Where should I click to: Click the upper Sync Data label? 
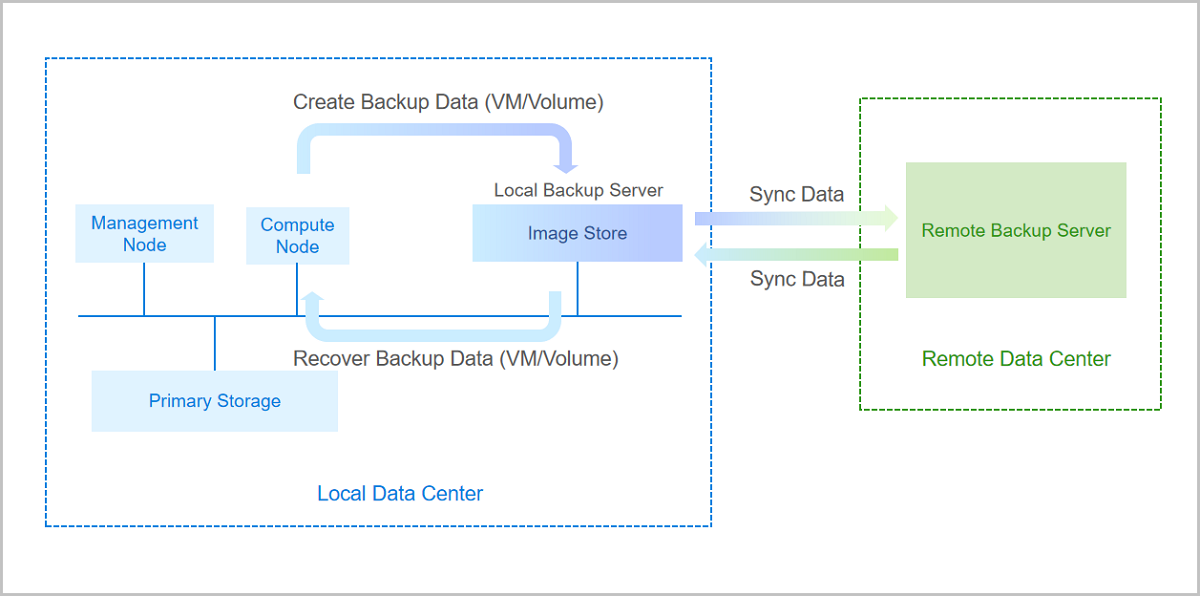click(796, 194)
